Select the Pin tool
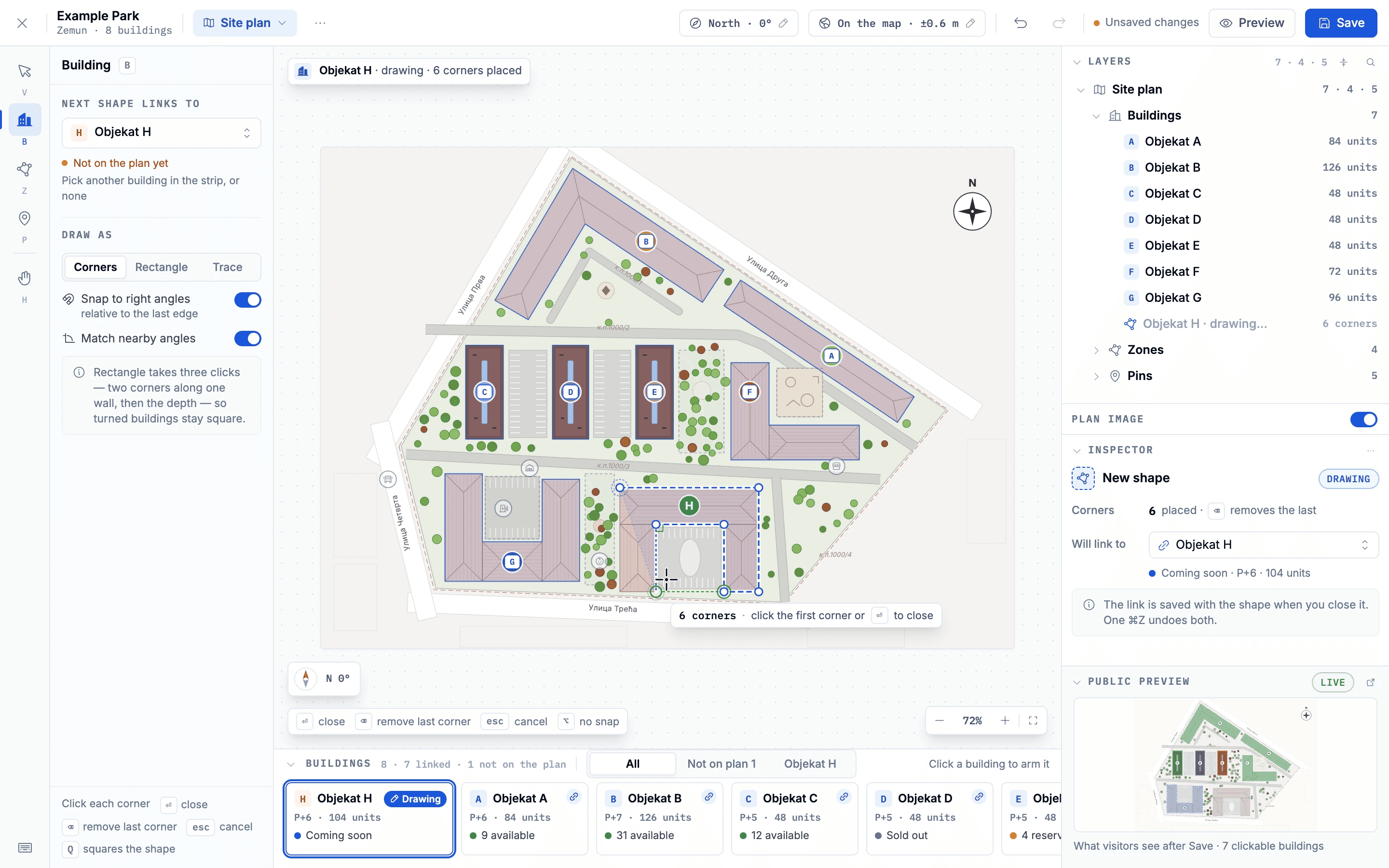 24,219
